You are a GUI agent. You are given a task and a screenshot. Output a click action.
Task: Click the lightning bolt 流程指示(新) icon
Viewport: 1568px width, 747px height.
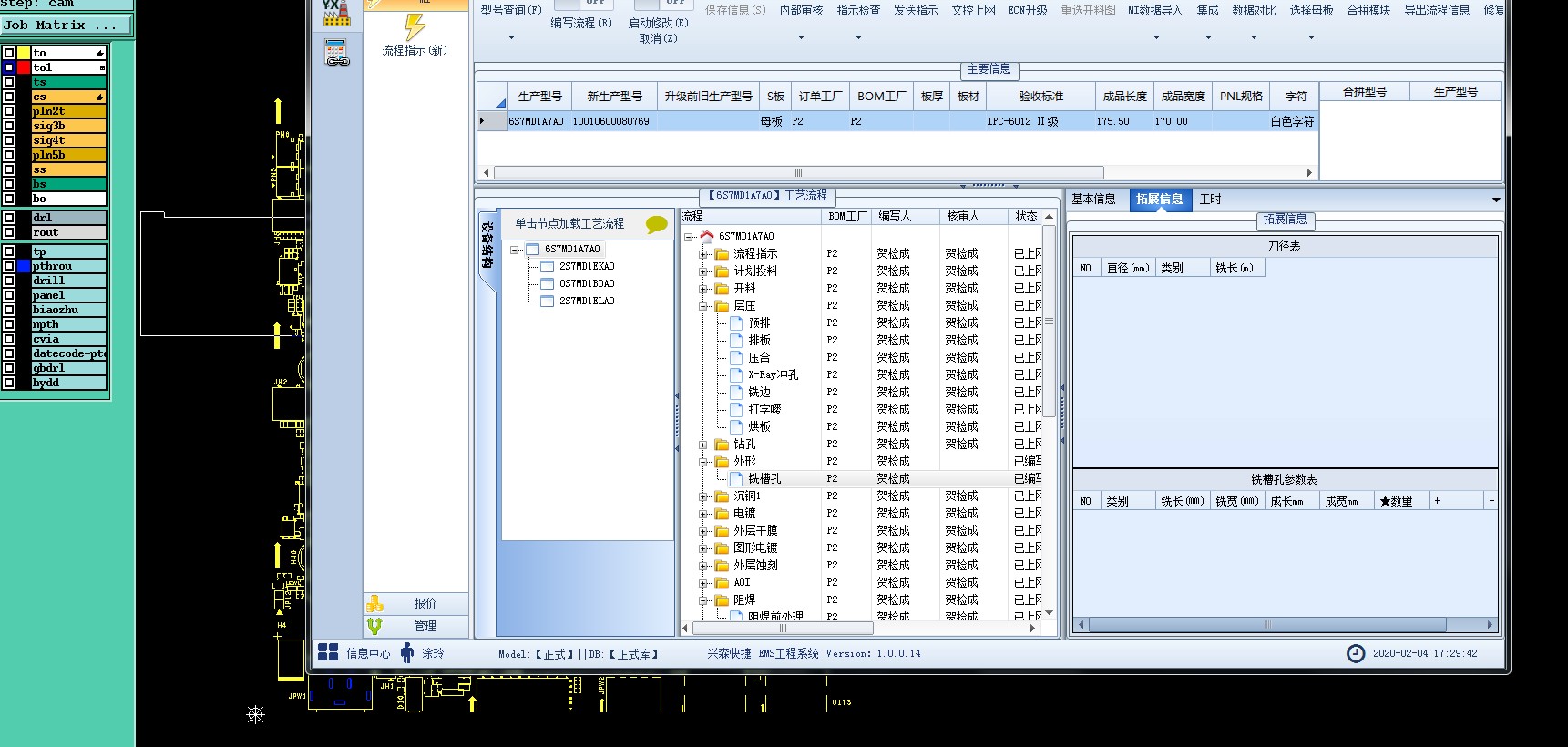pos(415,26)
